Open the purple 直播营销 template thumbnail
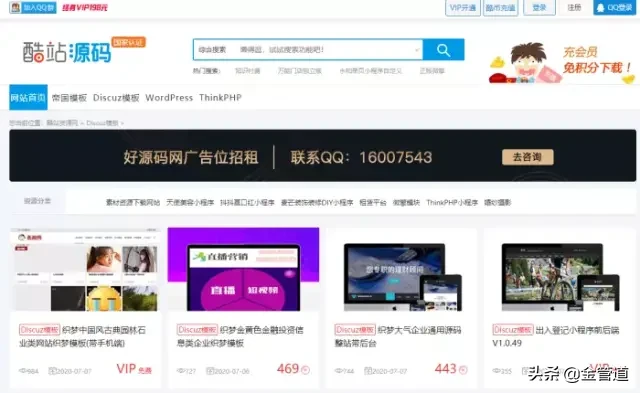The height and width of the screenshot is (393, 640). point(243,269)
